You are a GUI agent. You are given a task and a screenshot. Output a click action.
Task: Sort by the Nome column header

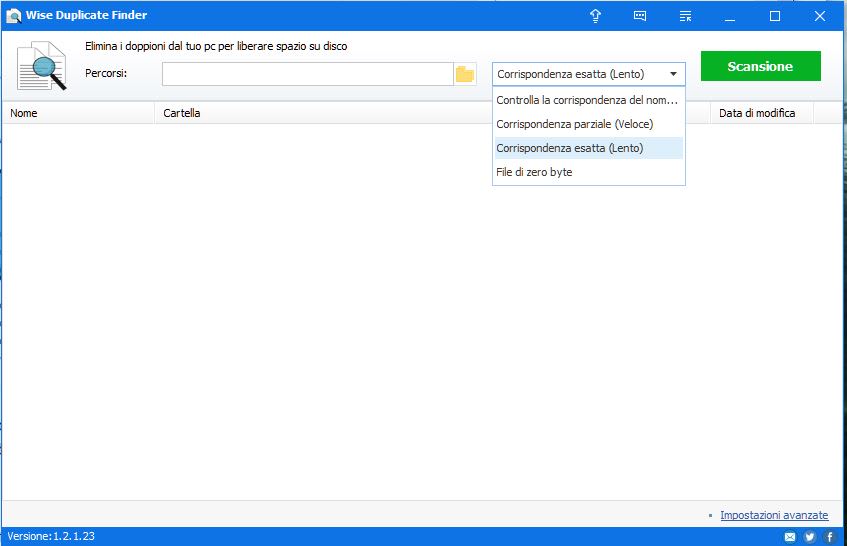pos(78,113)
